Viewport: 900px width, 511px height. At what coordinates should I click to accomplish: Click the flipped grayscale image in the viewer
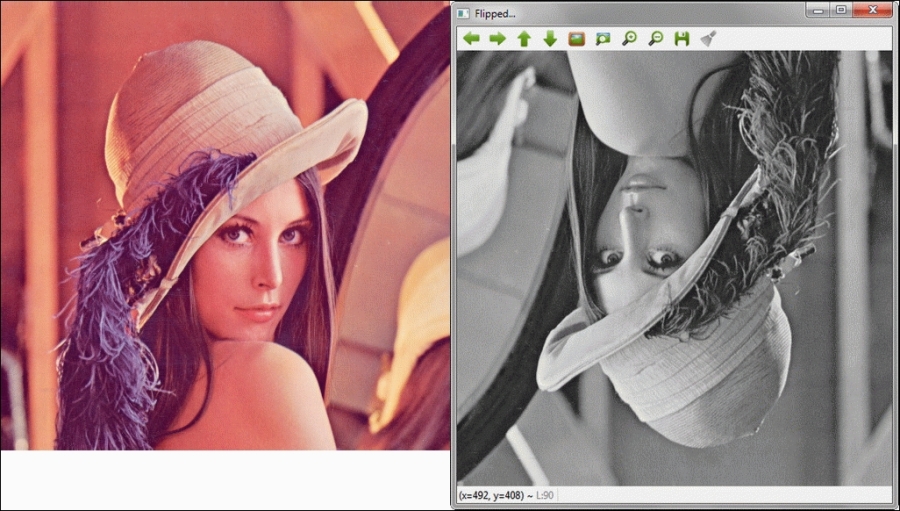click(x=674, y=268)
